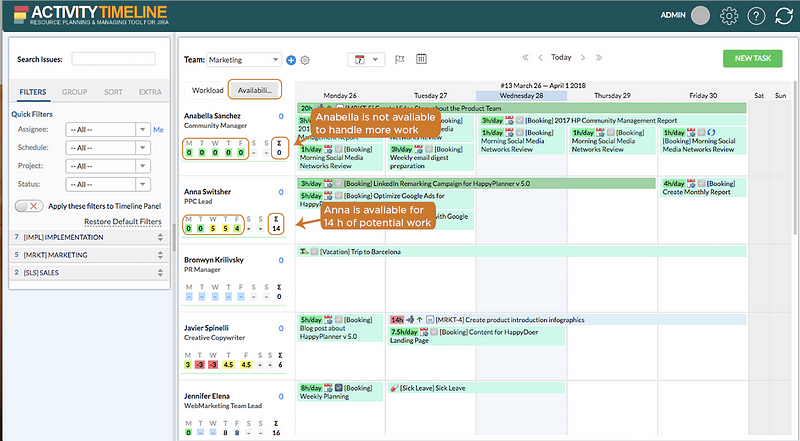Image resolution: width=800 pixels, height=441 pixels.
Task: Check the box on Blog post about HappyPlanner booking
Action: [338, 320]
